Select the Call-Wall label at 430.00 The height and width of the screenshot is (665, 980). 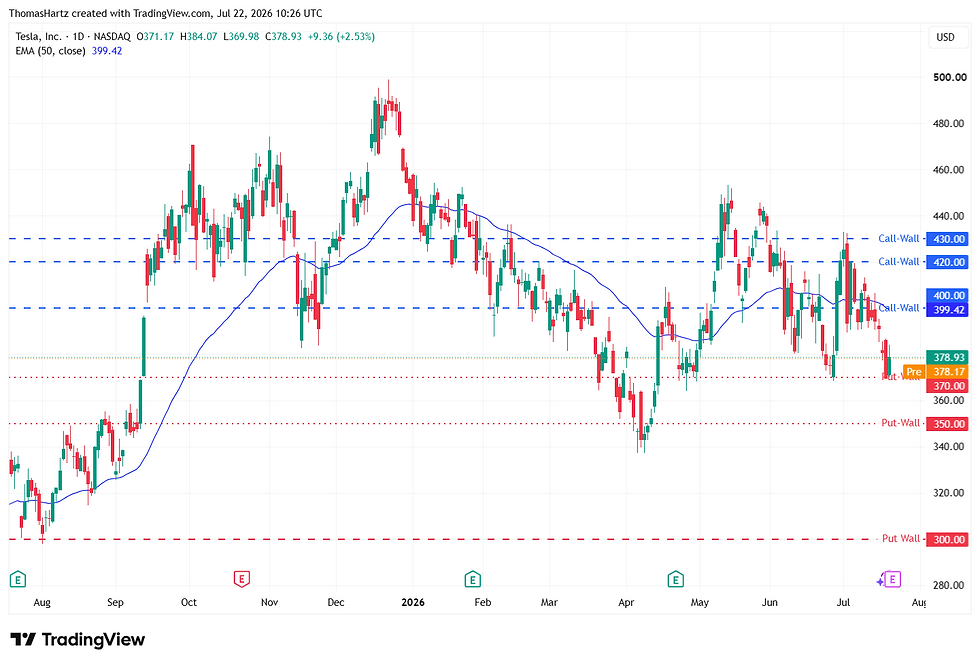point(899,238)
